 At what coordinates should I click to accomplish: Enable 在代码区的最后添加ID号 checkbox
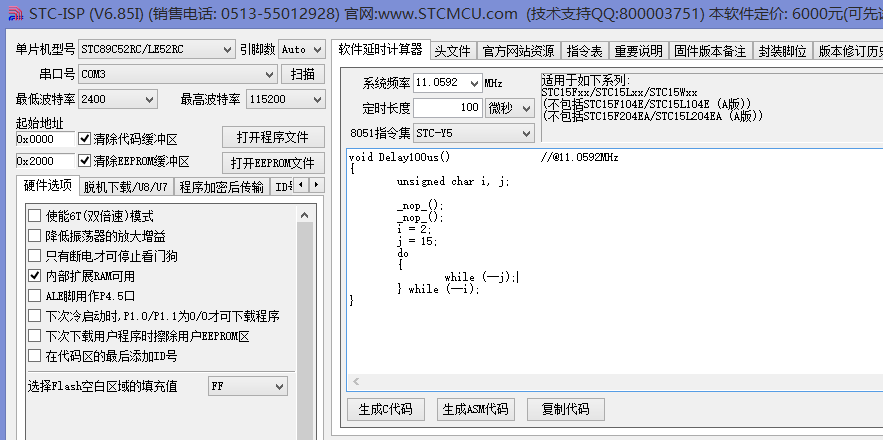35,356
